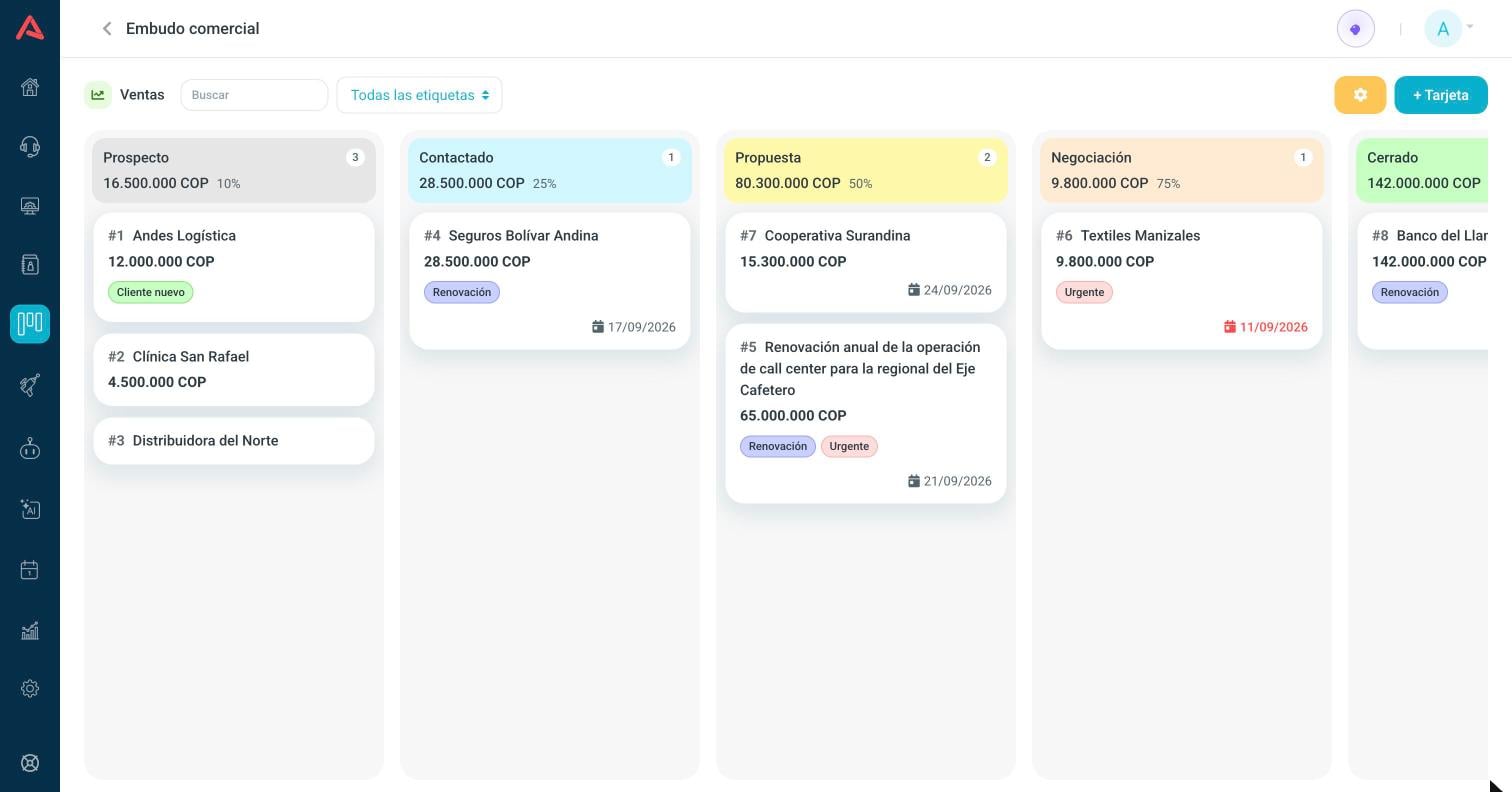Open the contact book icon in the sidebar

tap(30, 265)
